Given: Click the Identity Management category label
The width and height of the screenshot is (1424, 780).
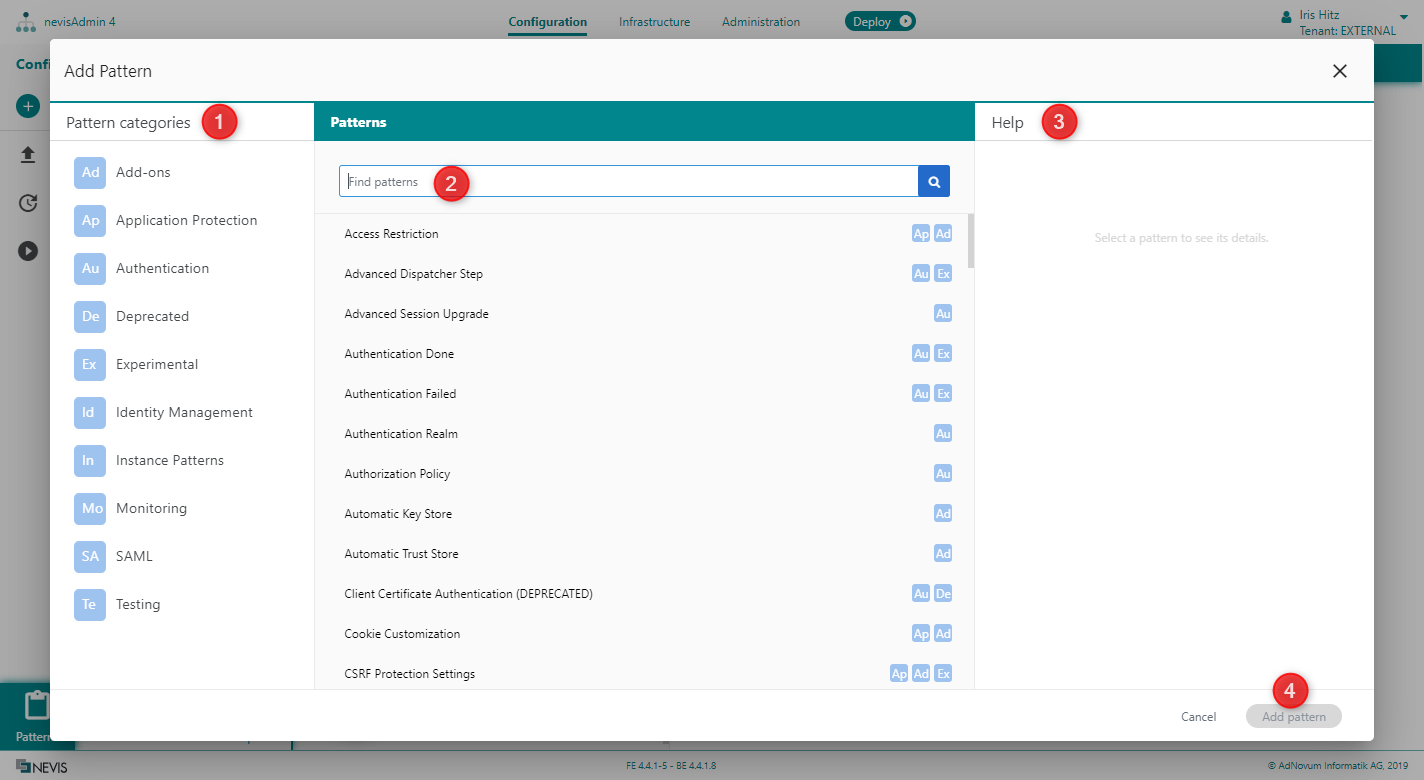Looking at the screenshot, I should (184, 412).
